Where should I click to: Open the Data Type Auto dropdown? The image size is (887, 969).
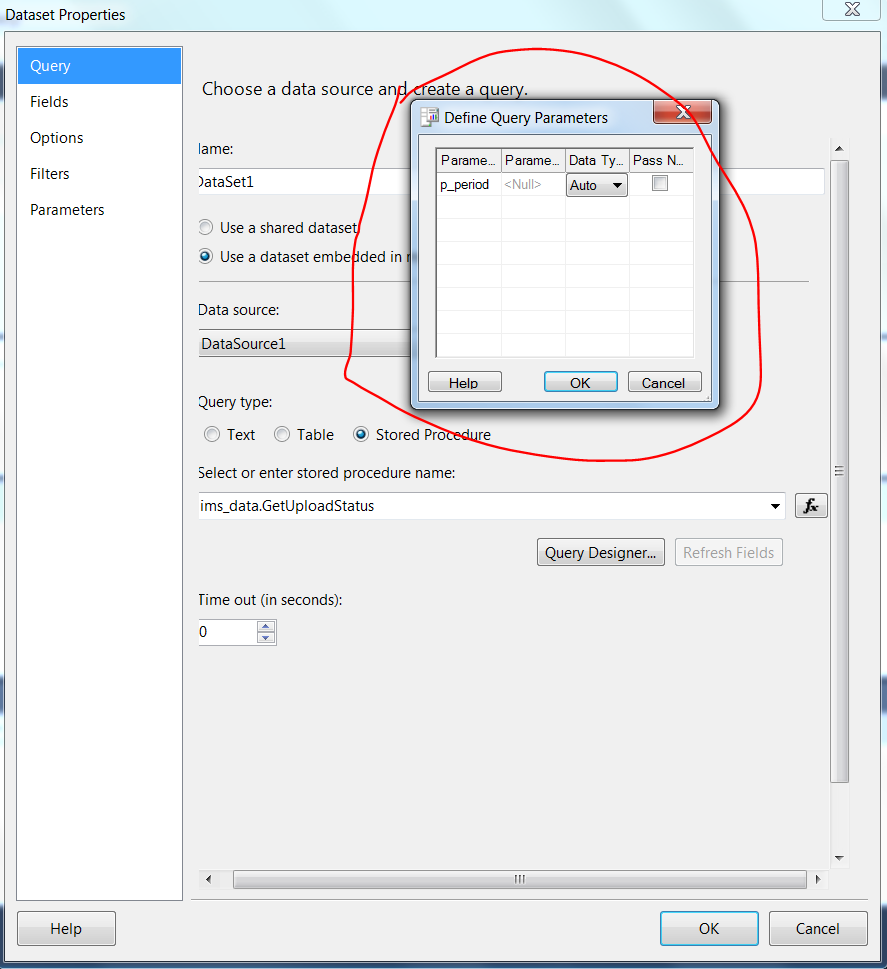596,185
